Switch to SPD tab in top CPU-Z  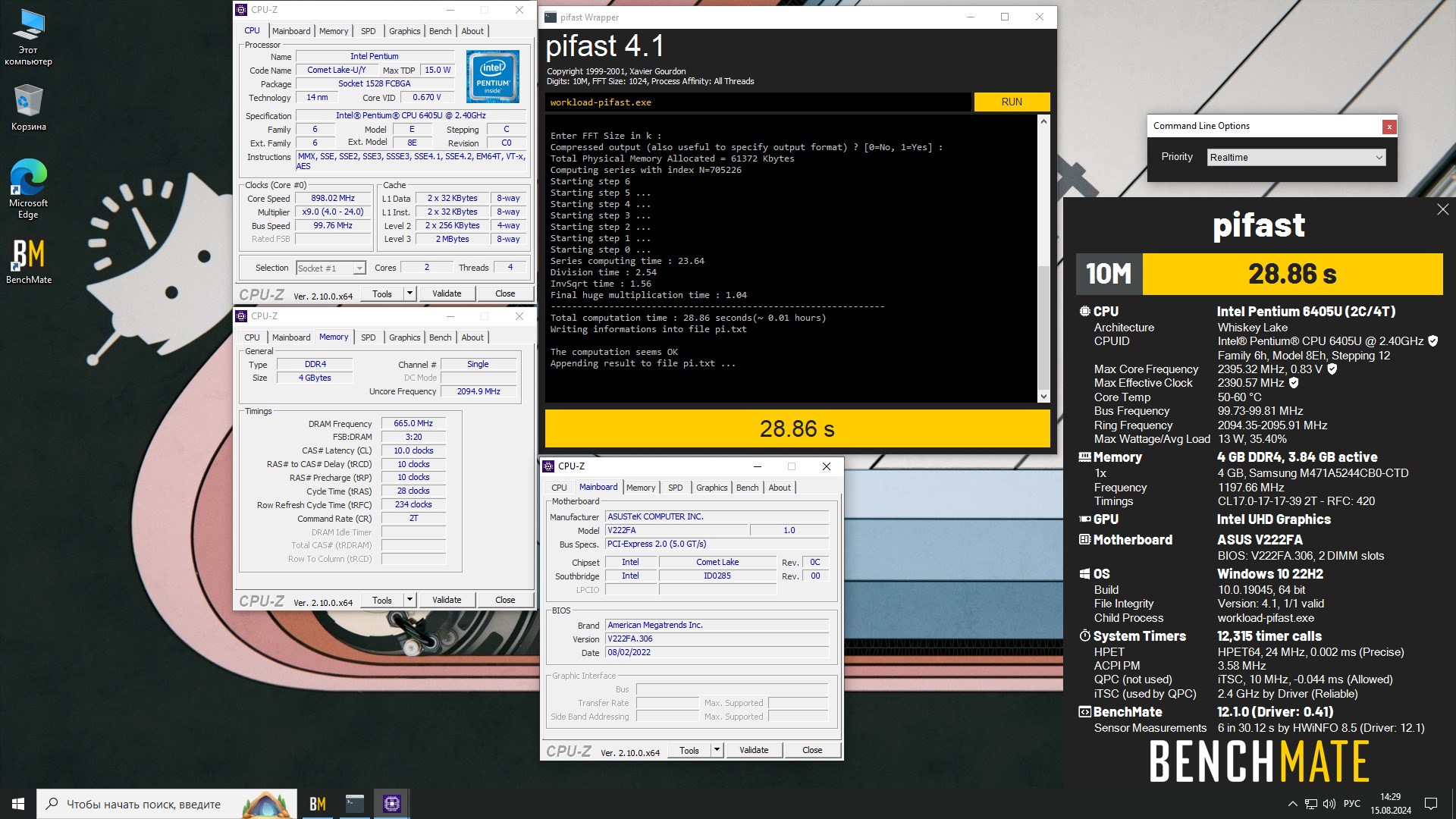tap(368, 31)
